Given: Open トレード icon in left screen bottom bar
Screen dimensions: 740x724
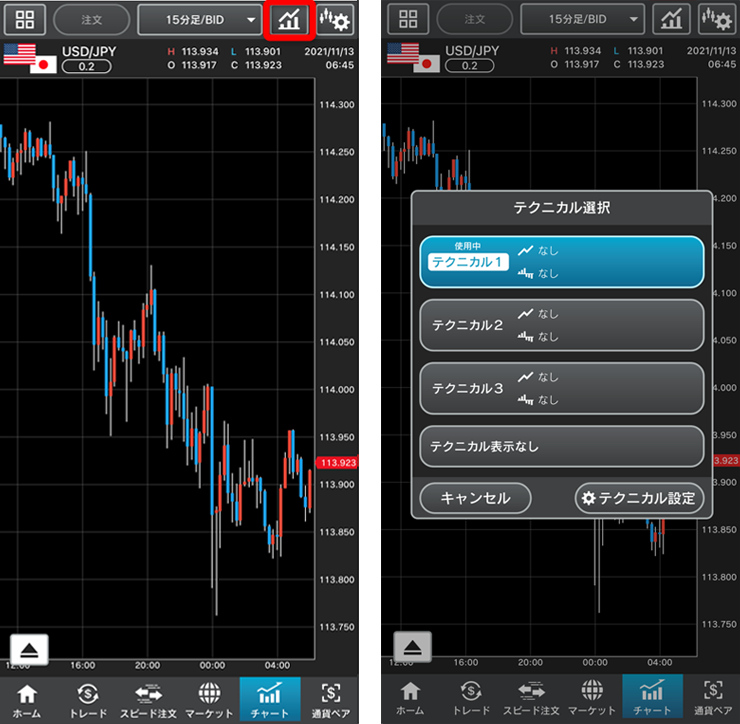Looking at the screenshot, I should [88, 698].
